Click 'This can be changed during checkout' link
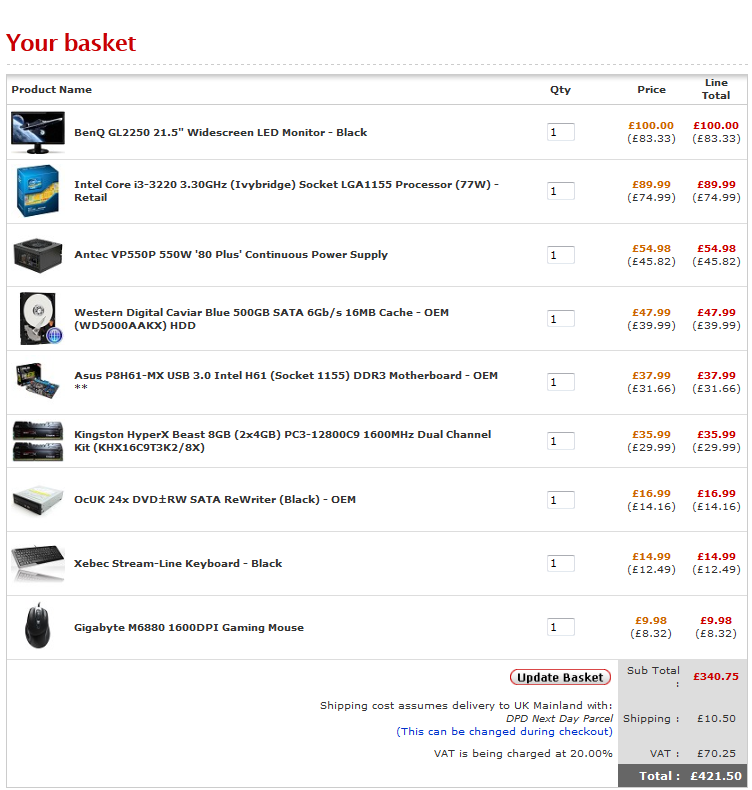Image resolution: width=752 pixels, height=790 pixels. coord(504,731)
